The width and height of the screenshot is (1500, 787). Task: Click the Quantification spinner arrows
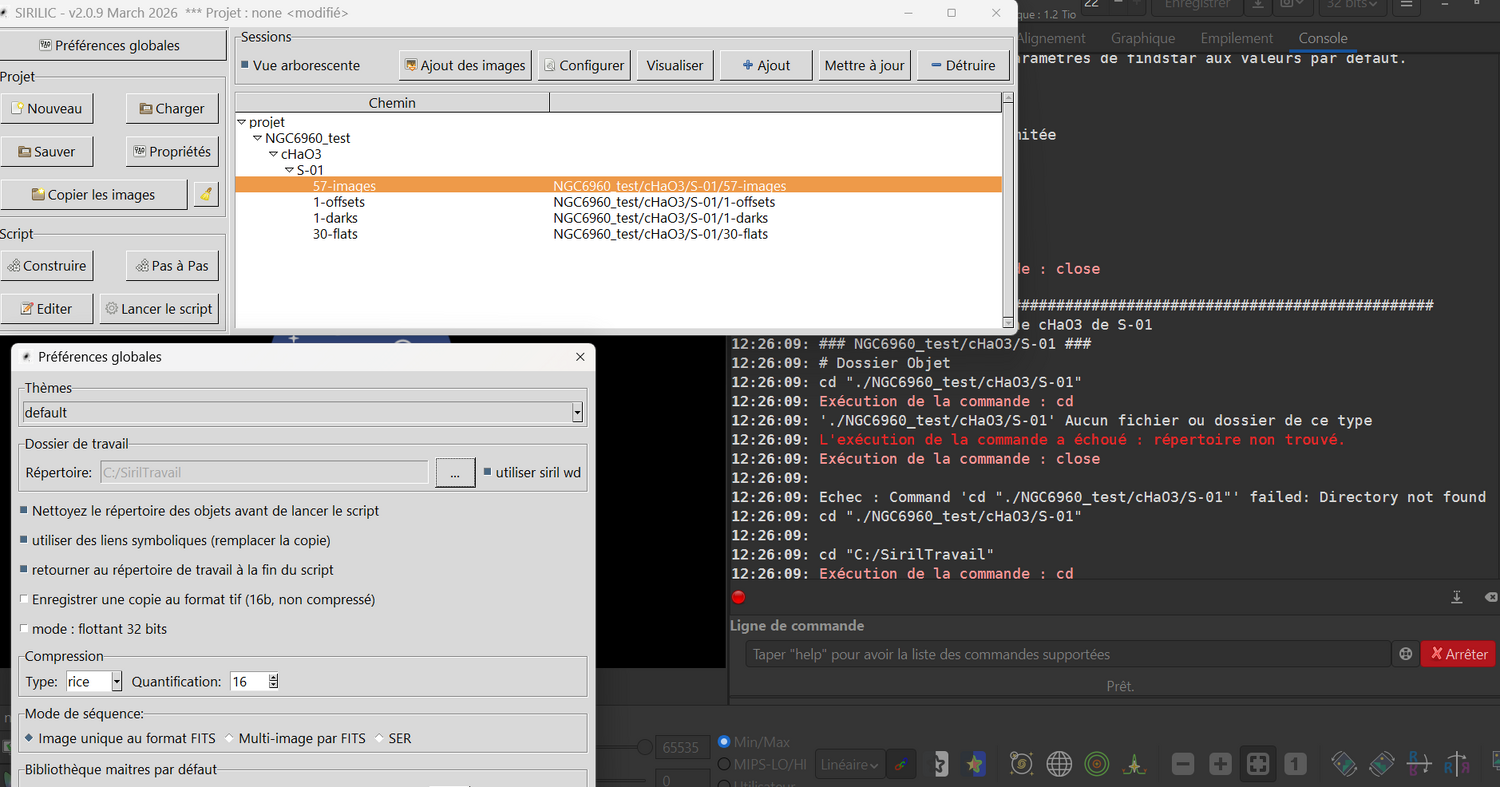[273, 681]
